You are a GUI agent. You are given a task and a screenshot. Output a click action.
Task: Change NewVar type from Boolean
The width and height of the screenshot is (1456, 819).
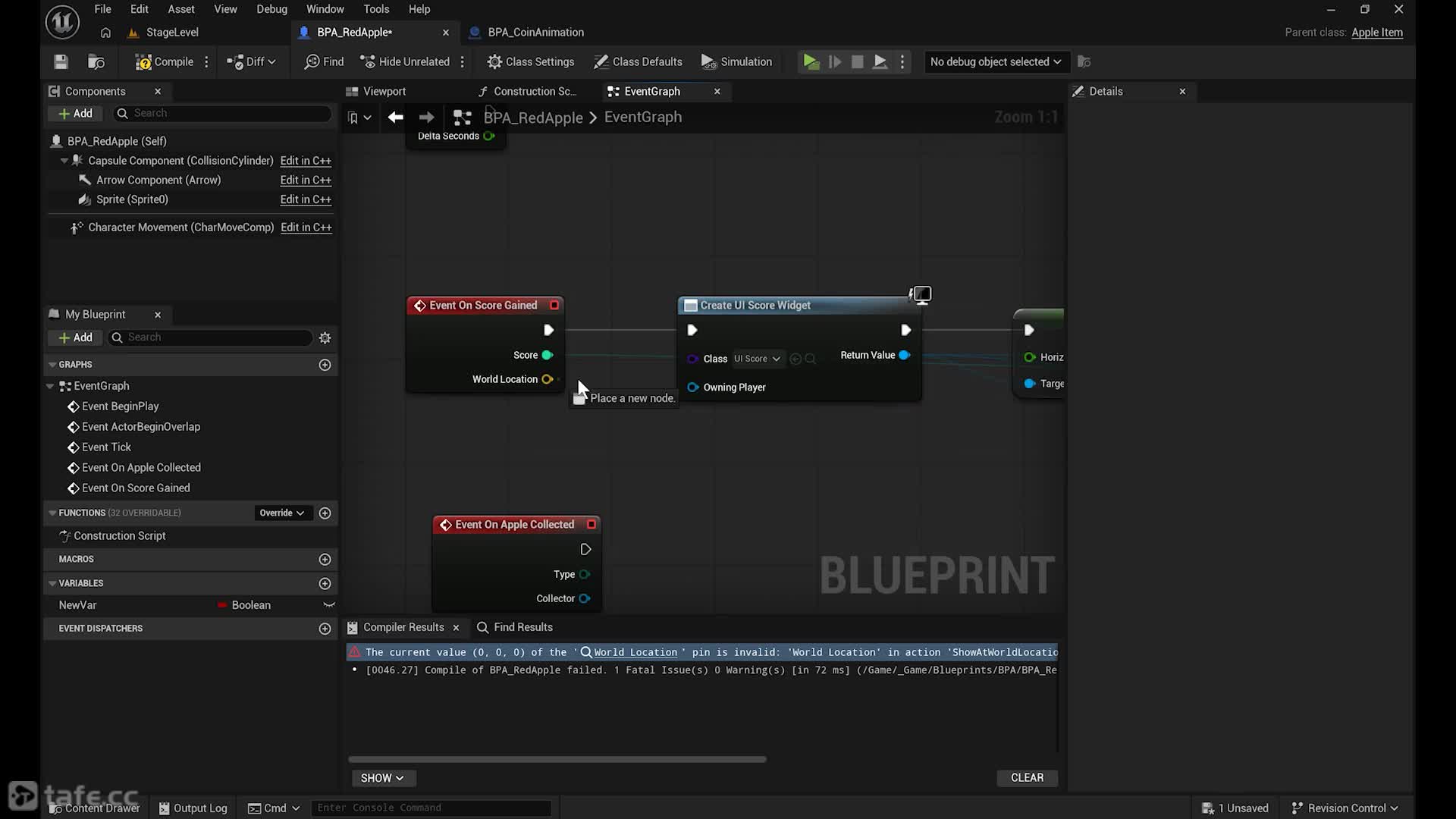point(244,606)
